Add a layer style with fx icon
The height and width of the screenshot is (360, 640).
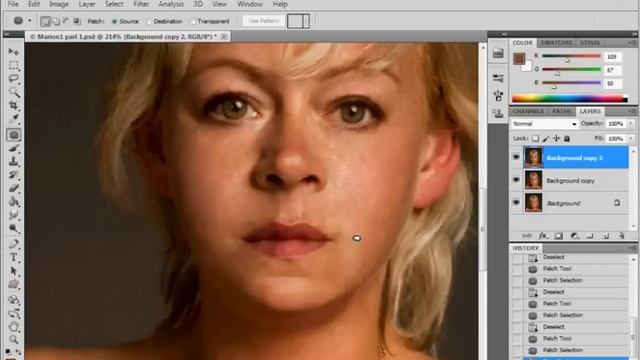(543, 236)
